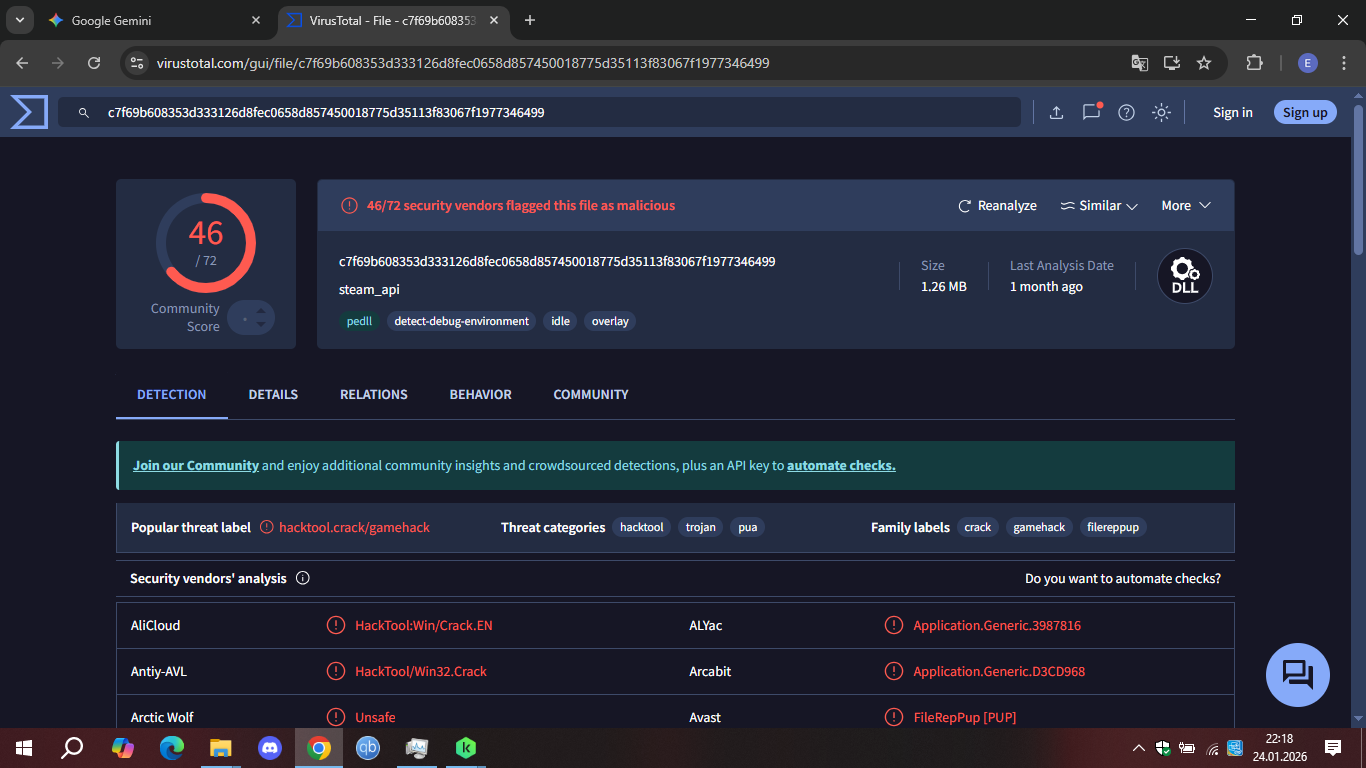Close the Google Gemini tab
Viewport: 1366px width, 768px height.
256,20
